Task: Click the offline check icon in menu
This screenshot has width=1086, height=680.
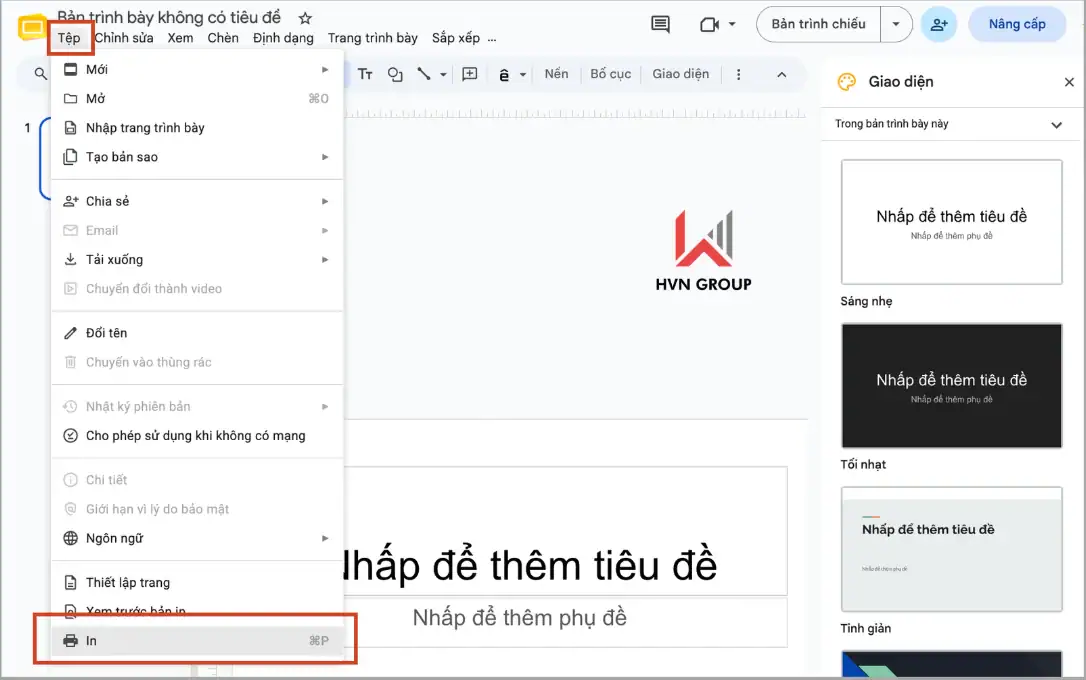Action: tap(71, 436)
